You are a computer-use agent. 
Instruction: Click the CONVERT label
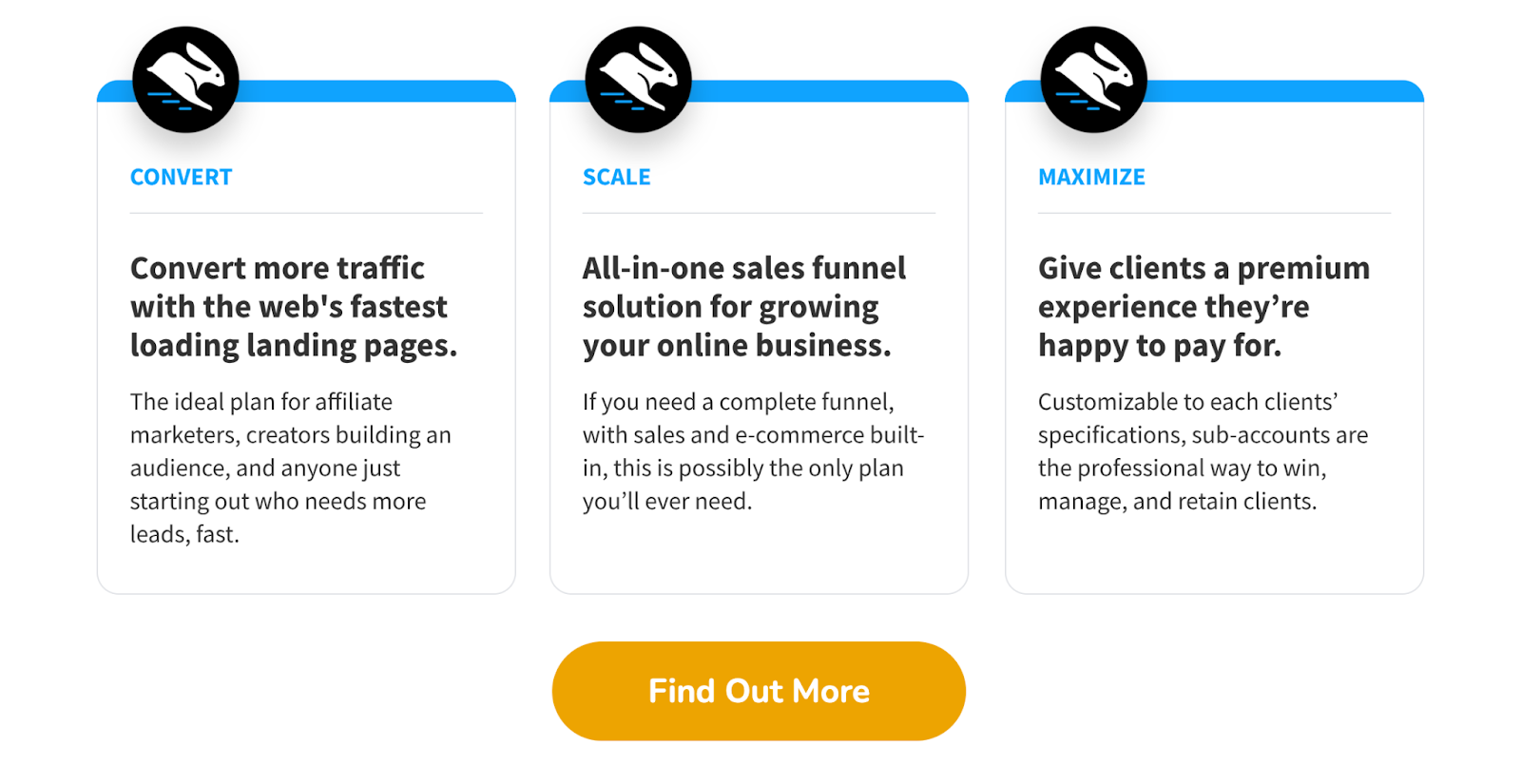(x=181, y=176)
